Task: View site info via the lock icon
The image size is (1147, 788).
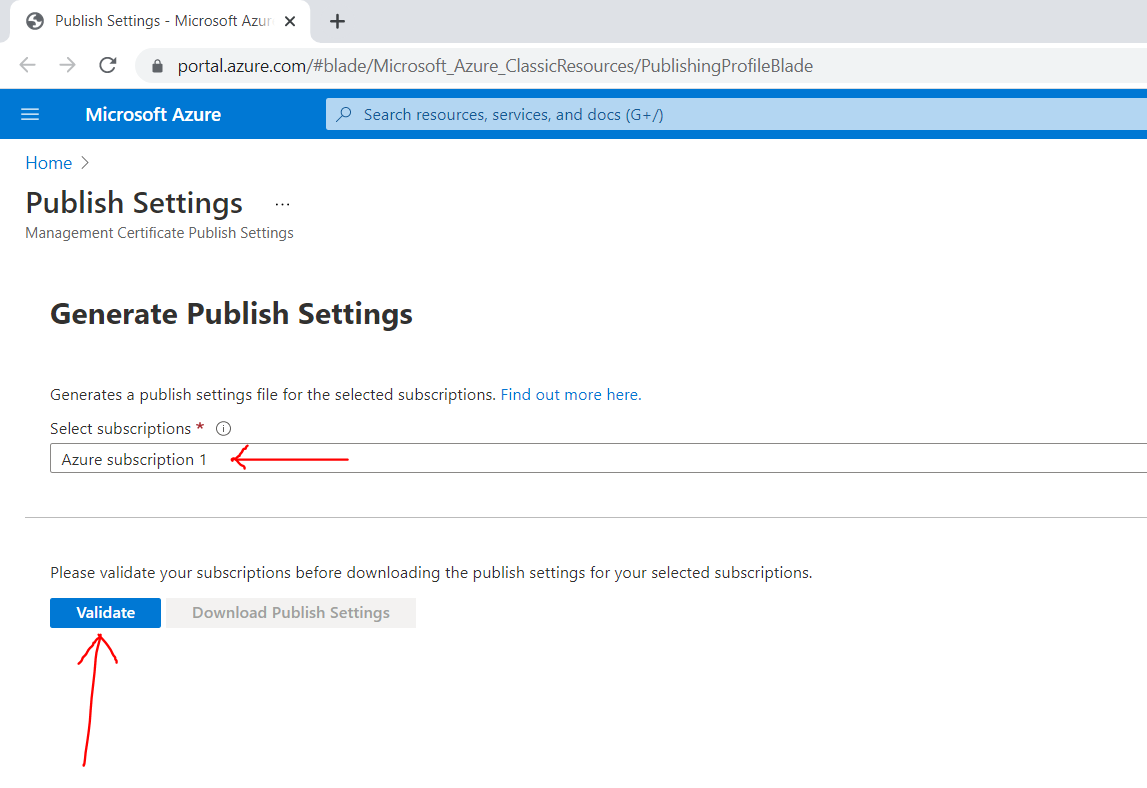Action: click(x=157, y=66)
